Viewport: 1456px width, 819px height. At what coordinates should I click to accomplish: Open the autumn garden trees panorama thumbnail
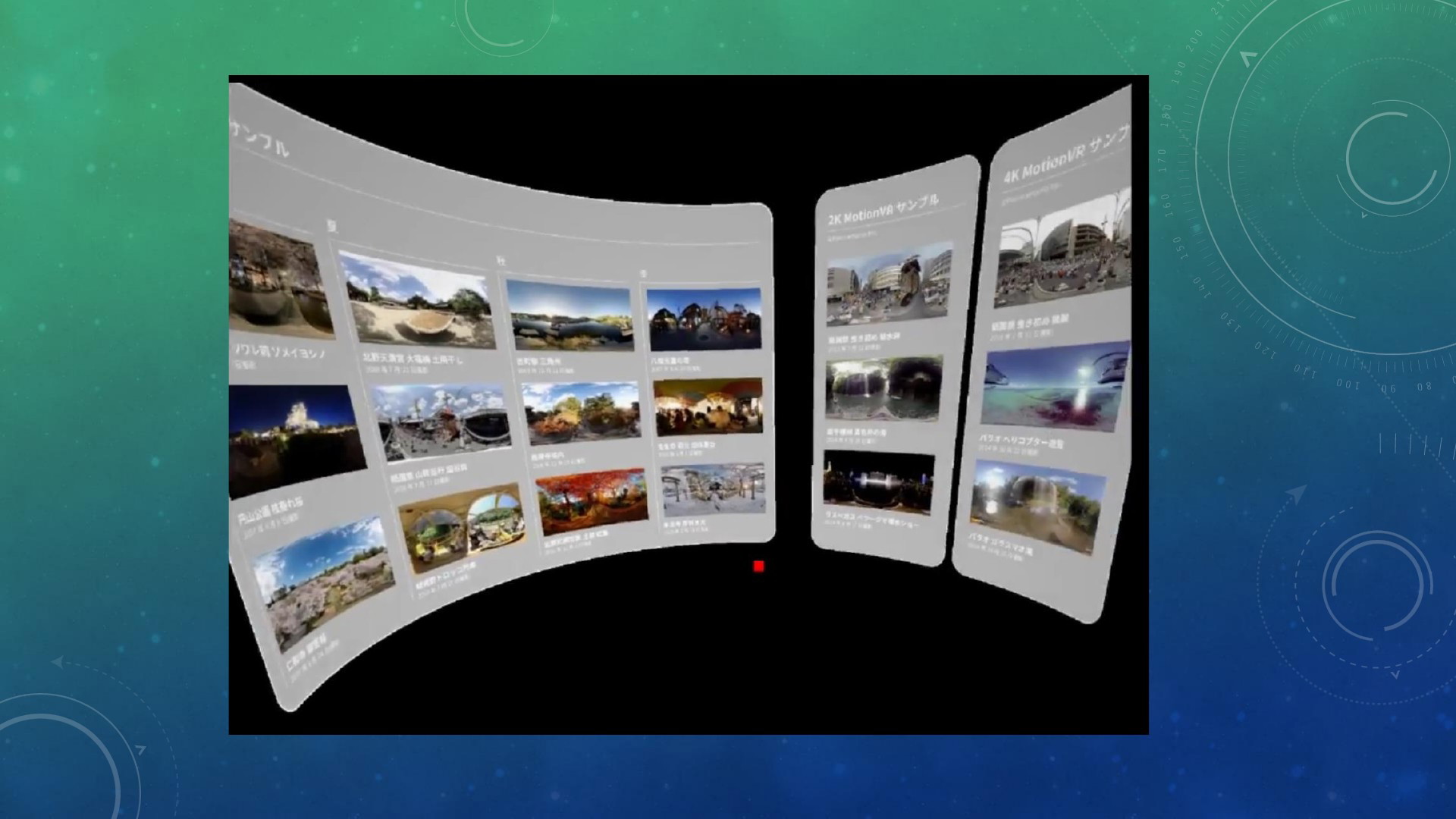[583, 413]
